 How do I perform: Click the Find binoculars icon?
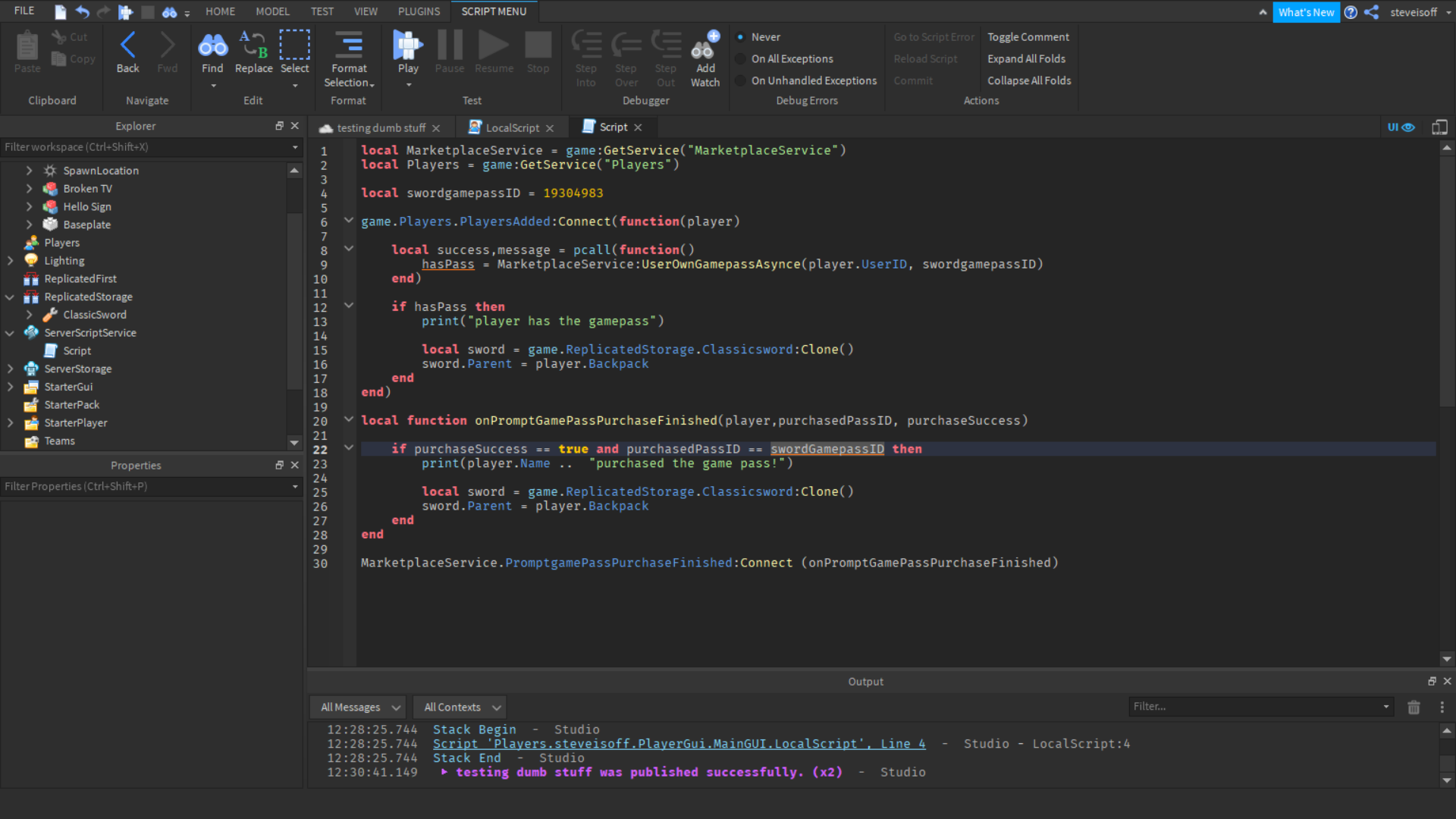point(212,46)
